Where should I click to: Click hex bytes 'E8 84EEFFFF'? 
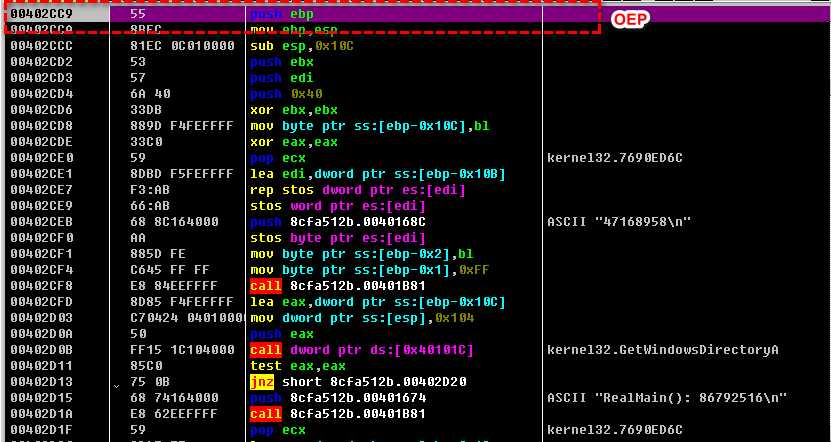(x=174, y=286)
